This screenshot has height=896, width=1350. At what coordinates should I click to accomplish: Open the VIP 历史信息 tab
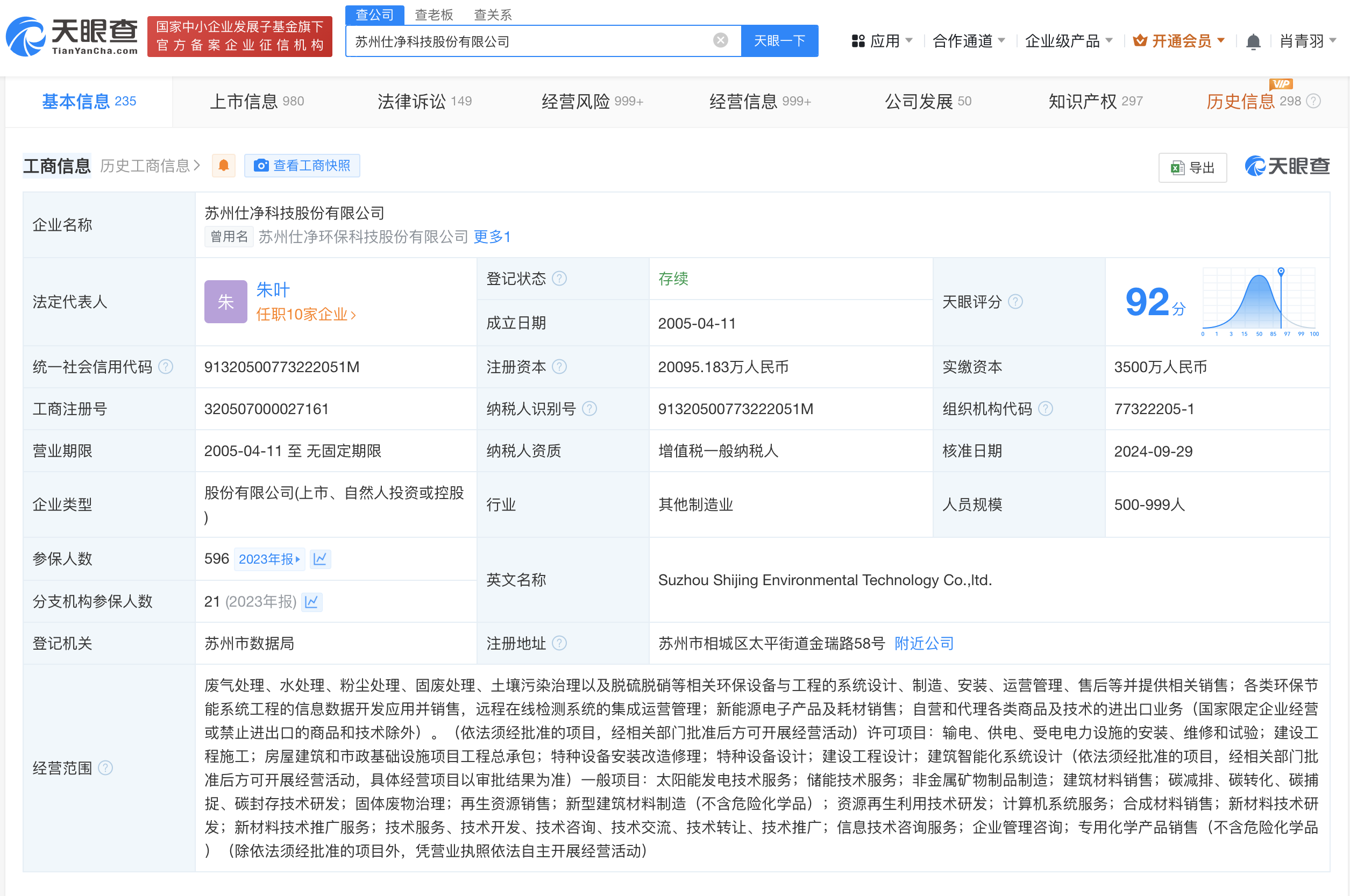(x=1253, y=101)
